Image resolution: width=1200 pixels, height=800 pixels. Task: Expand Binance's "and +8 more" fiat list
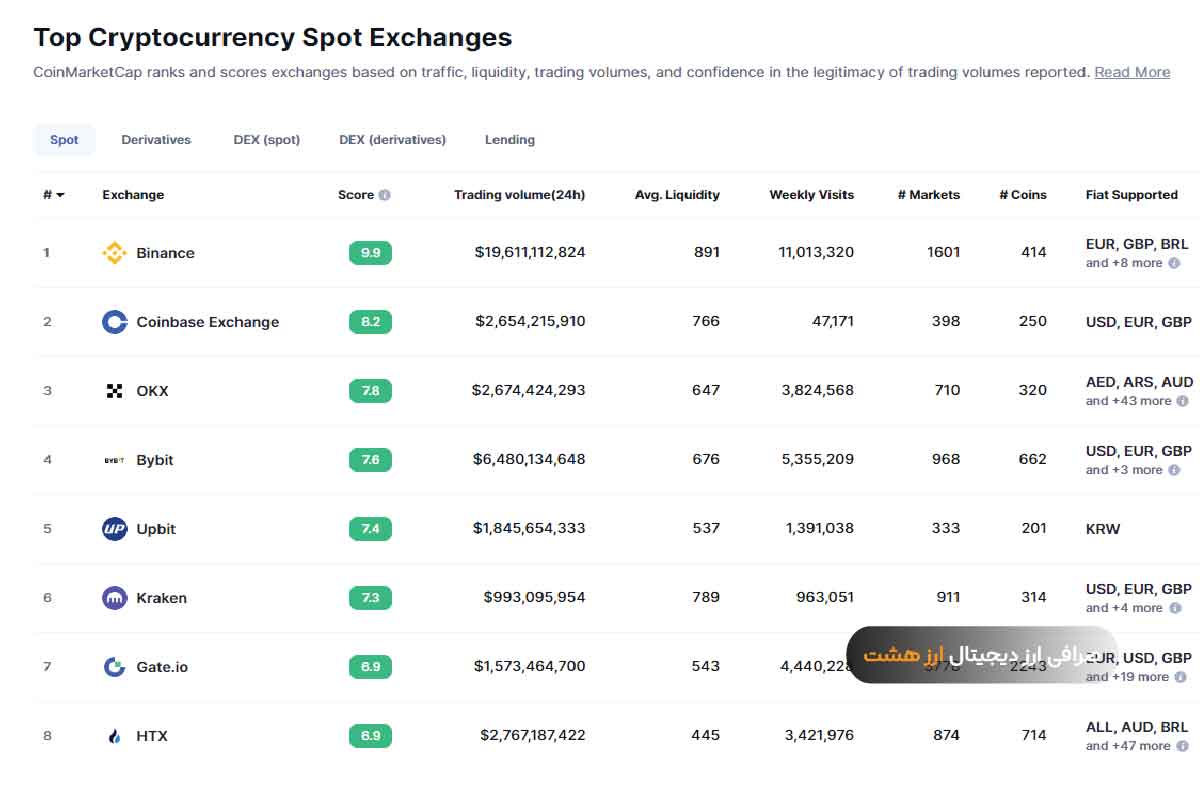[1125, 263]
